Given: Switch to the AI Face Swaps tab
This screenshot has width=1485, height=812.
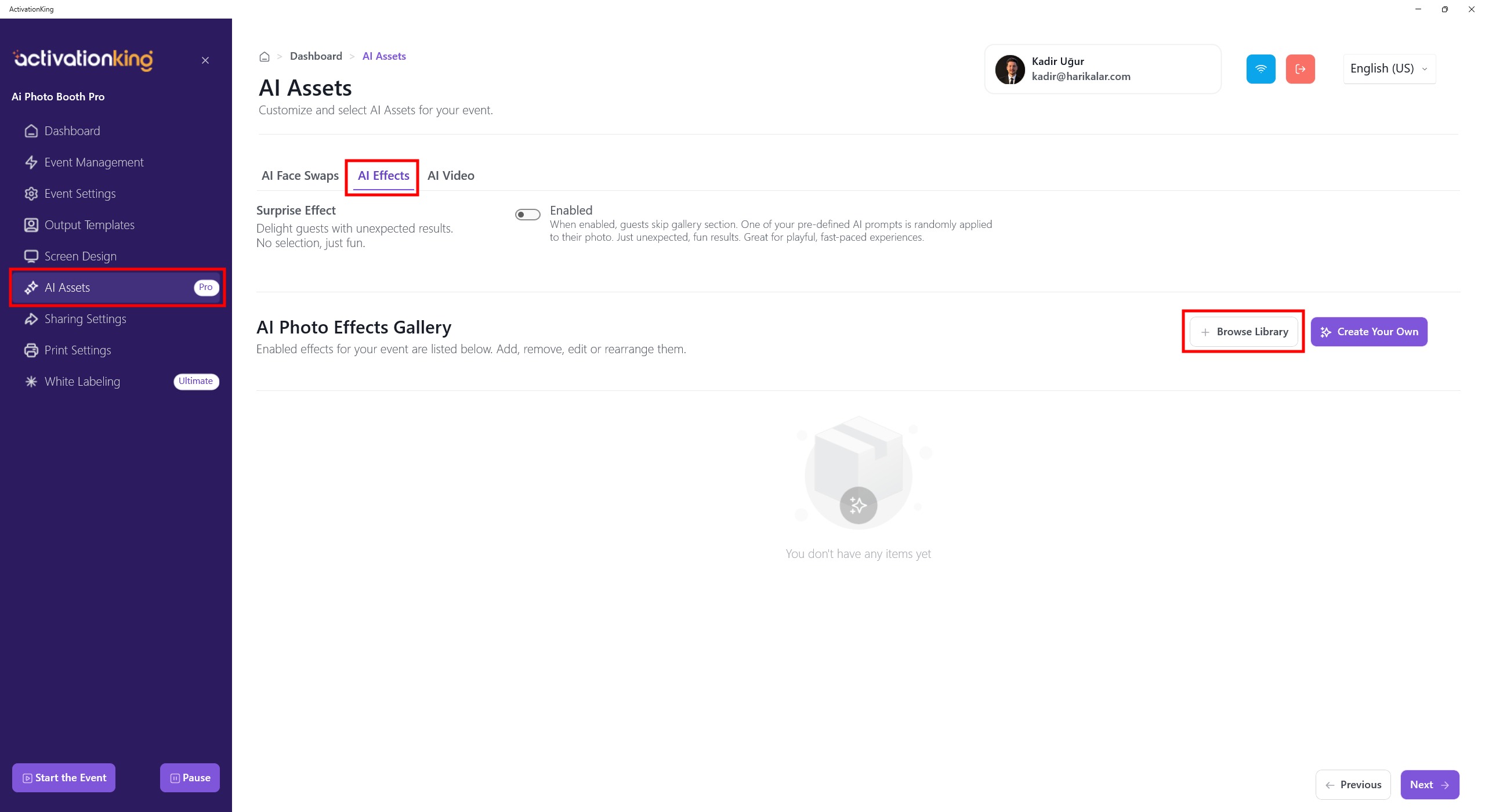Looking at the screenshot, I should (300, 176).
